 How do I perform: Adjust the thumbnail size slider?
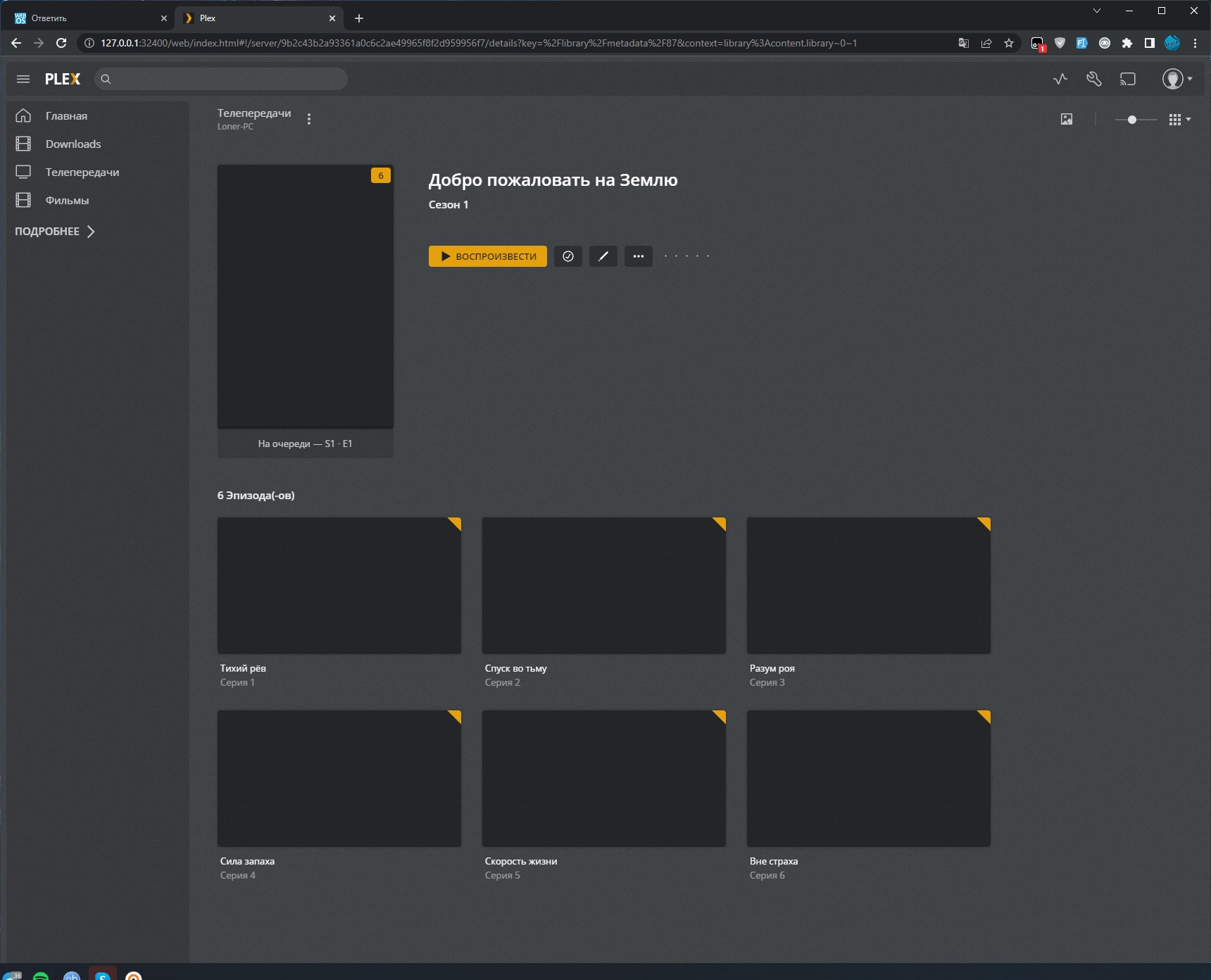(x=1132, y=120)
